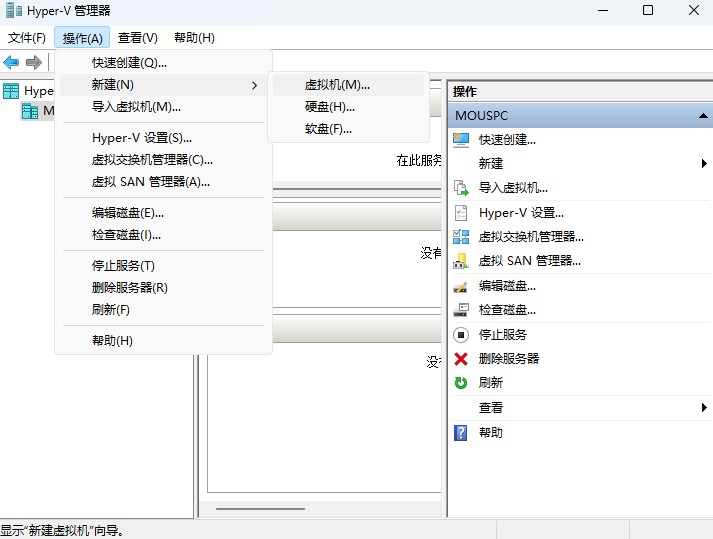Maximize the Hyper-V 管理器 window
The width and height of the screenshot is (713, 539).
coord(648,10)
